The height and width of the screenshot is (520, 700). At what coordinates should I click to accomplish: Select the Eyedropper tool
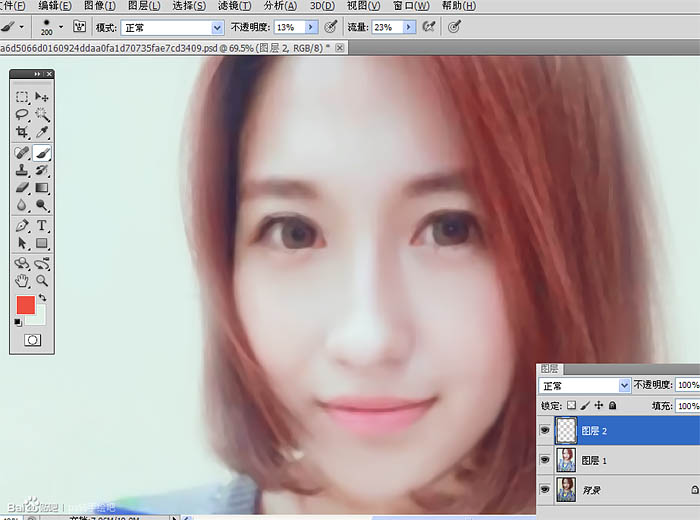tap(42, 132)
